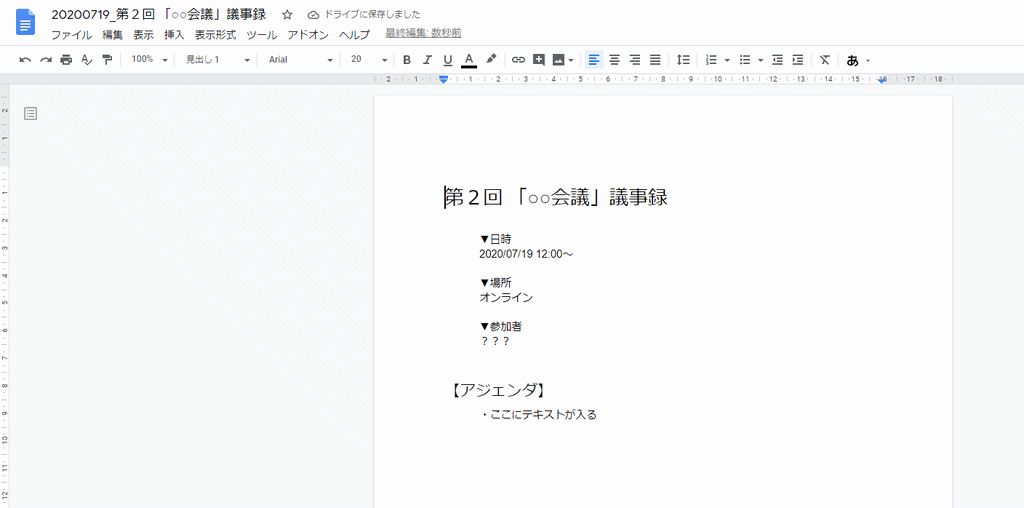
Task: Star the document with the star icon
Action: [x=287, y=15]
